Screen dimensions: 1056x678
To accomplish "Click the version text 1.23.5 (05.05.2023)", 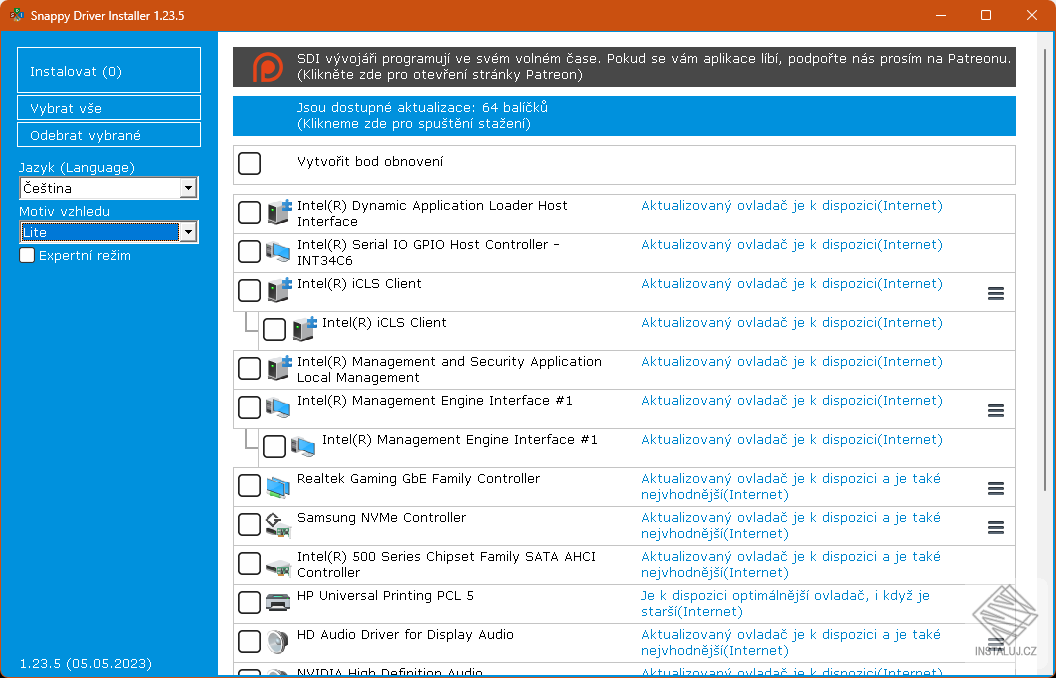I will pos(86,664).
